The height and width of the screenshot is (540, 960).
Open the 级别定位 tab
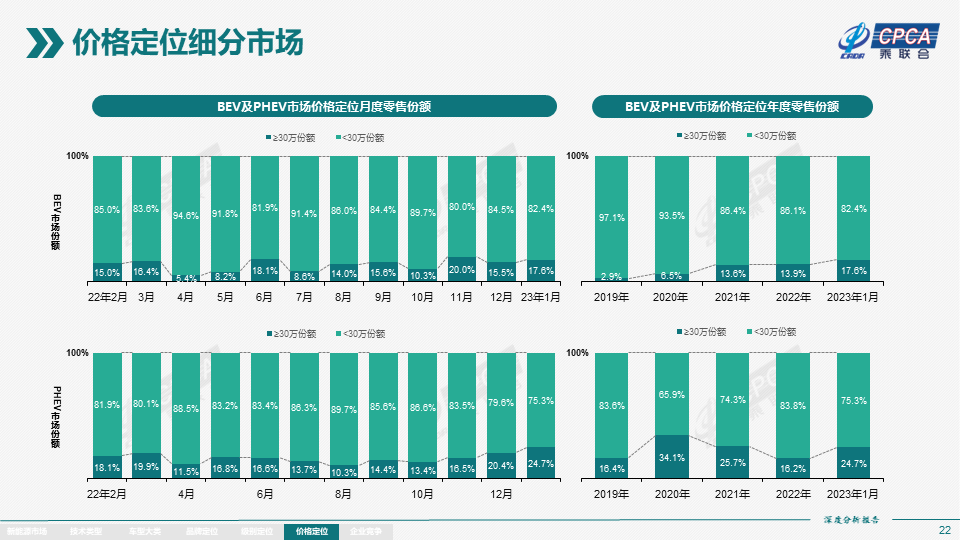(x=256, y=532)
